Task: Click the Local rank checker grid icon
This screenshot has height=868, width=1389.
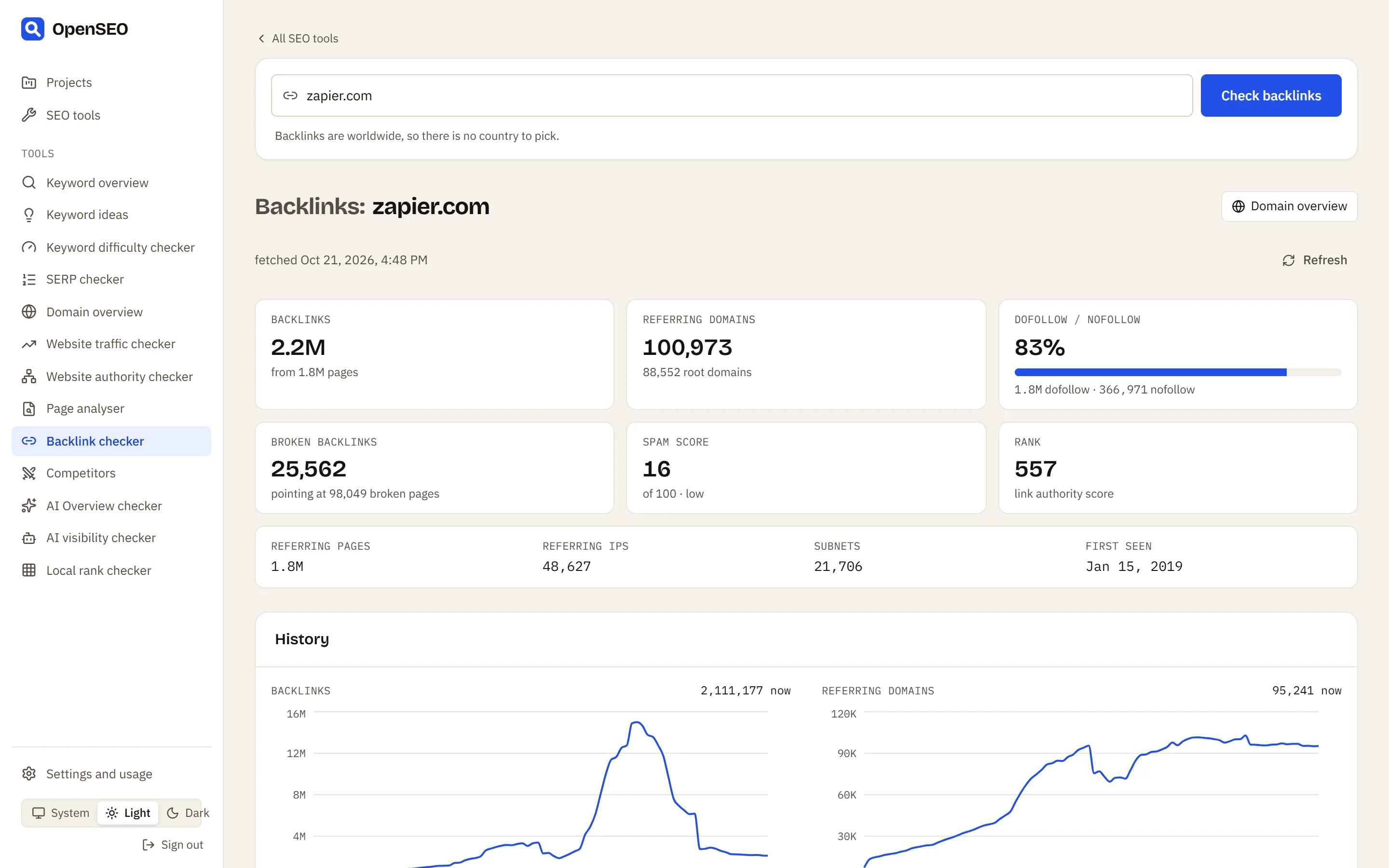Action: coord(29,570)
